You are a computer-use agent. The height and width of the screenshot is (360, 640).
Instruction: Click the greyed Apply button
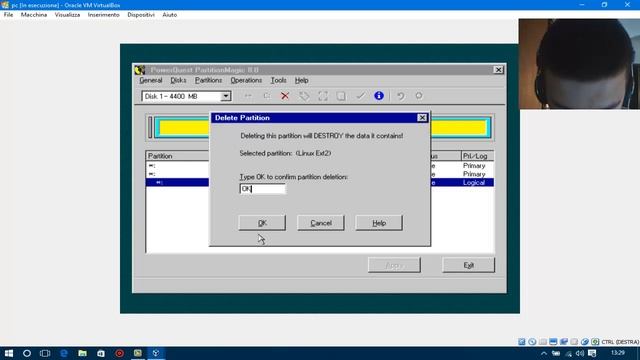click(394, 265)
